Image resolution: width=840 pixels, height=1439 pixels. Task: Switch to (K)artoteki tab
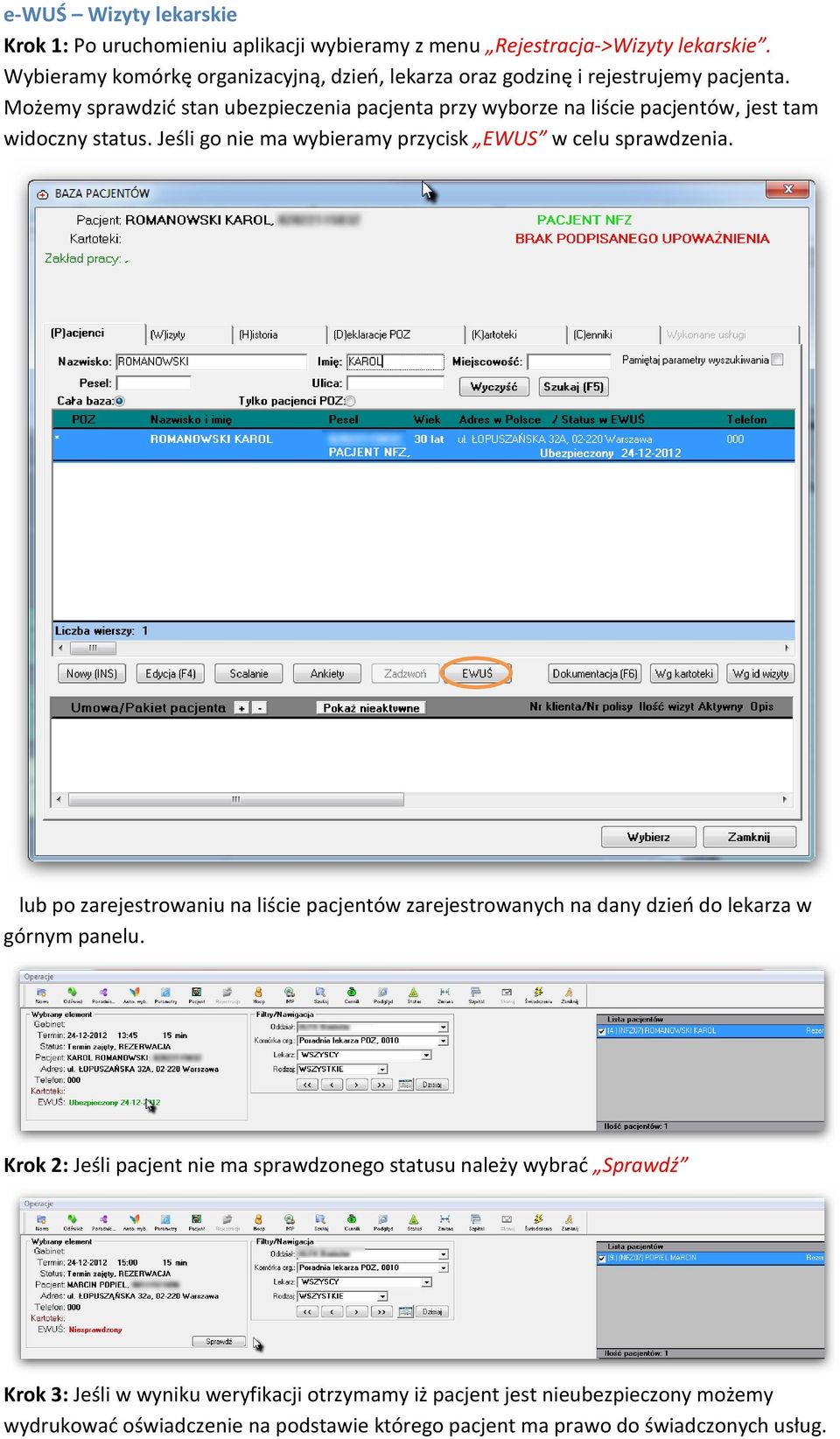click(514, 334)
